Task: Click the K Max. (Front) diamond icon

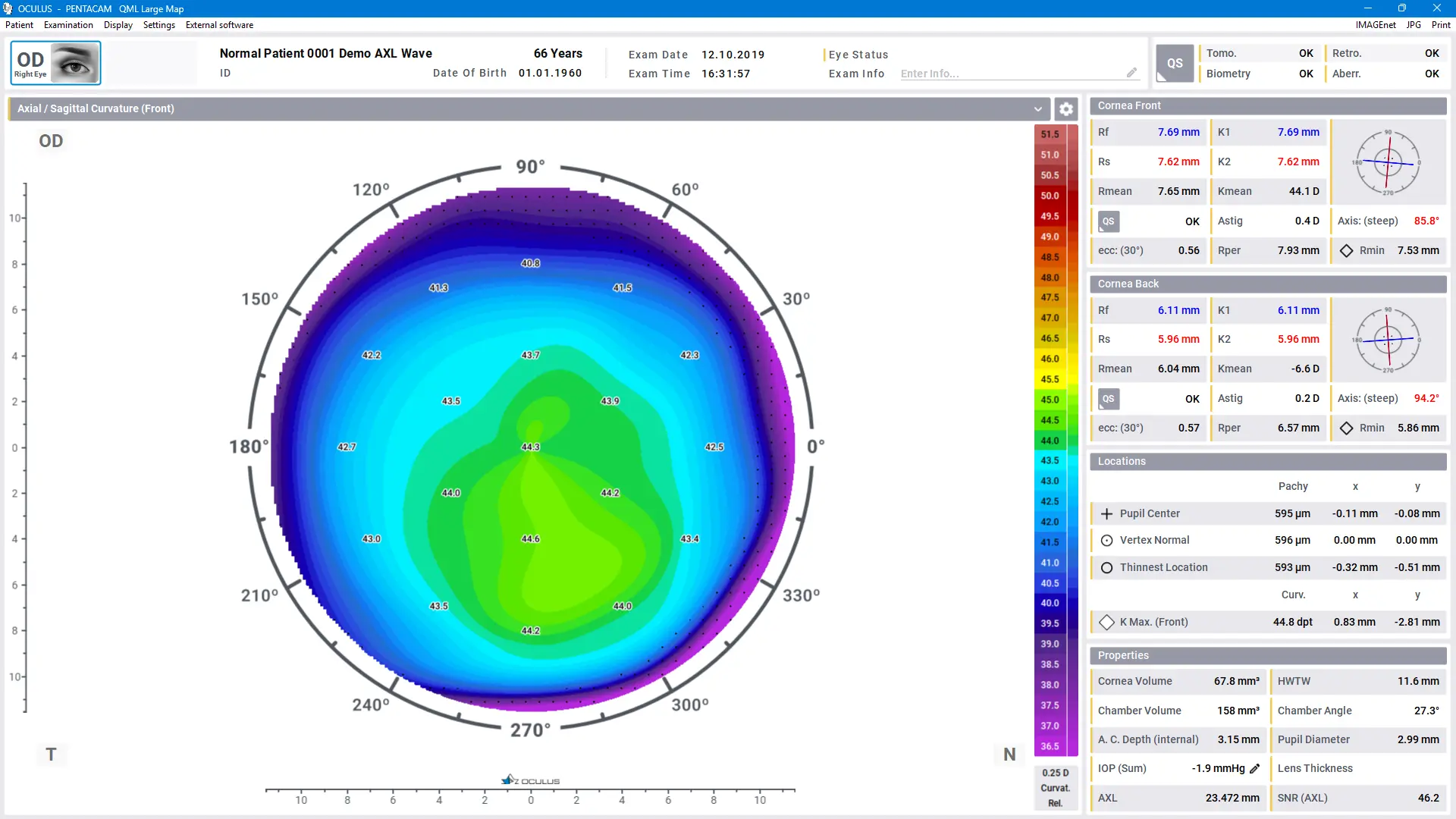Action: point(1106,623)
